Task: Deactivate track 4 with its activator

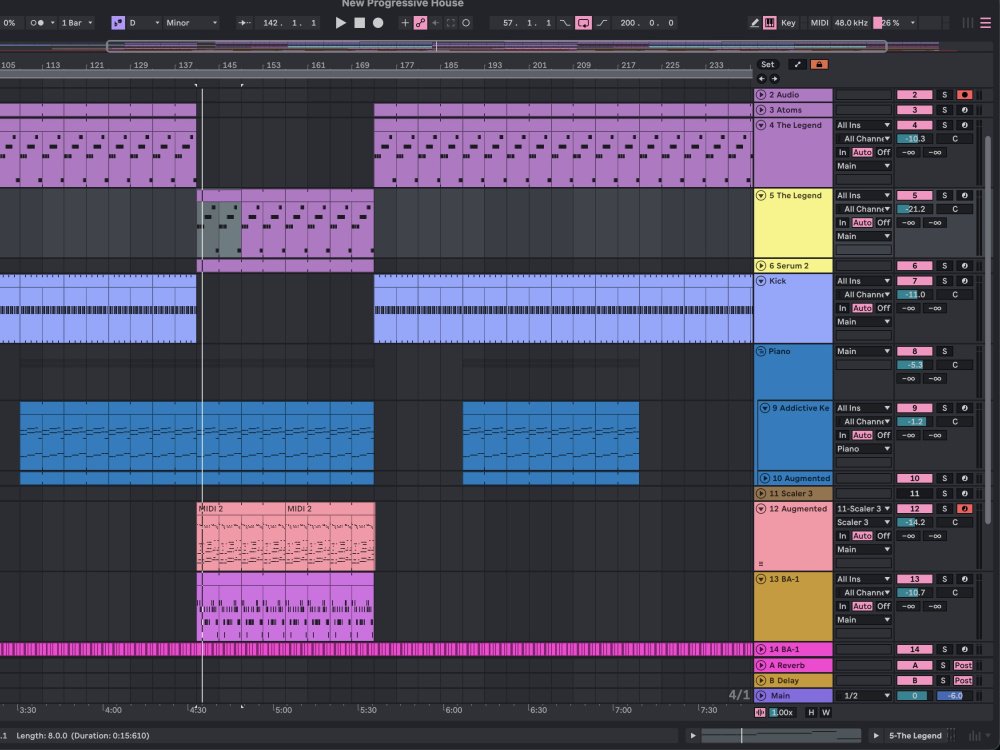Action: [x=914, y=125]
